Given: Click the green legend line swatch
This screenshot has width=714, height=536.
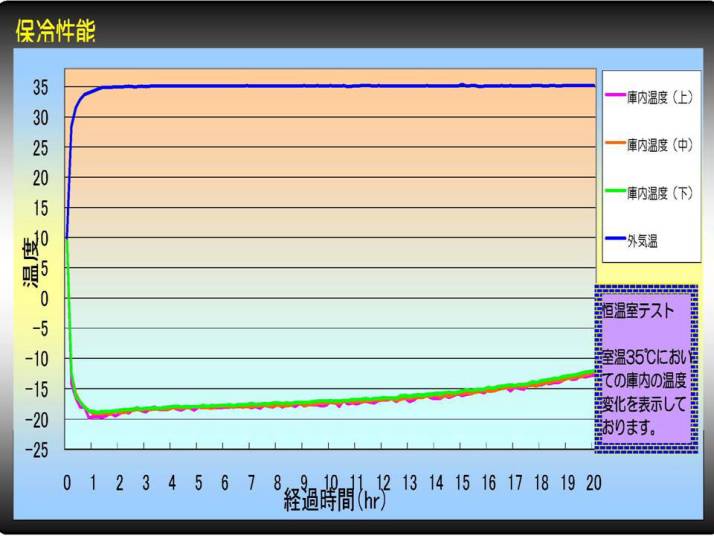Looking at the screenshot, I should tap(616, 190).
